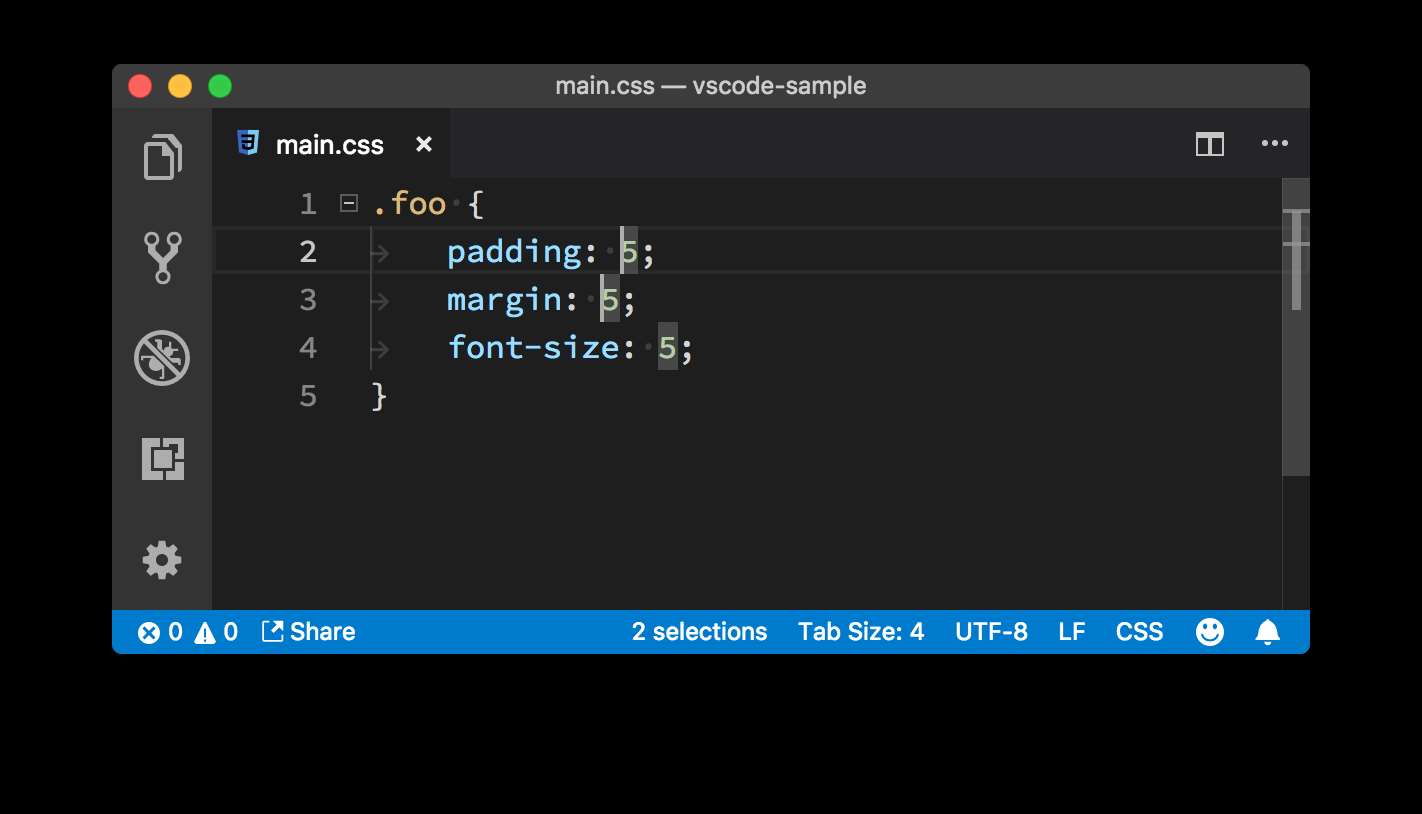Screen dimensions: 1422x814
Task: Close the main.css tab
Action: 423,144
